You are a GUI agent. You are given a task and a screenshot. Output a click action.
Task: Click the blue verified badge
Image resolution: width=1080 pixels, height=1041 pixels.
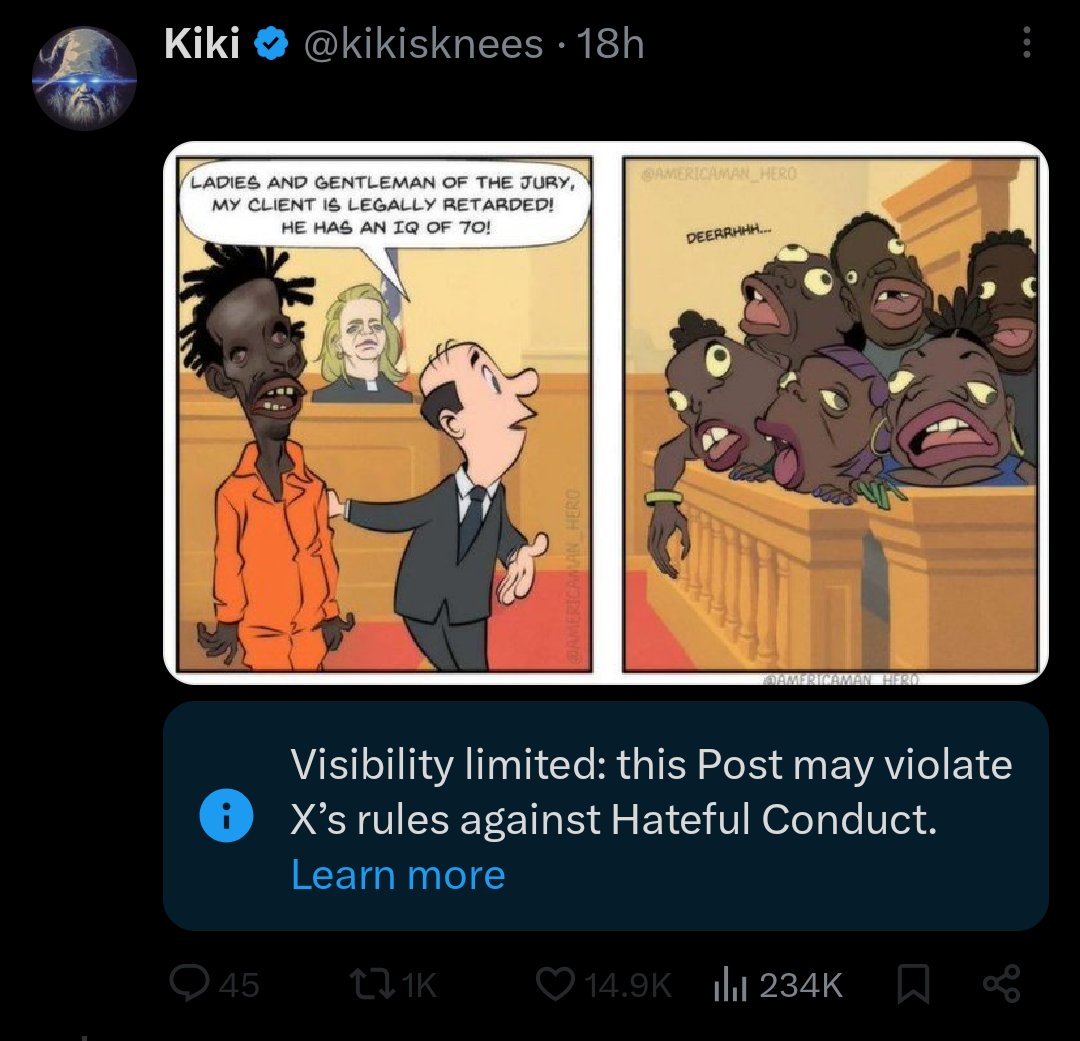pyautogui.click(x=271, y=44)
